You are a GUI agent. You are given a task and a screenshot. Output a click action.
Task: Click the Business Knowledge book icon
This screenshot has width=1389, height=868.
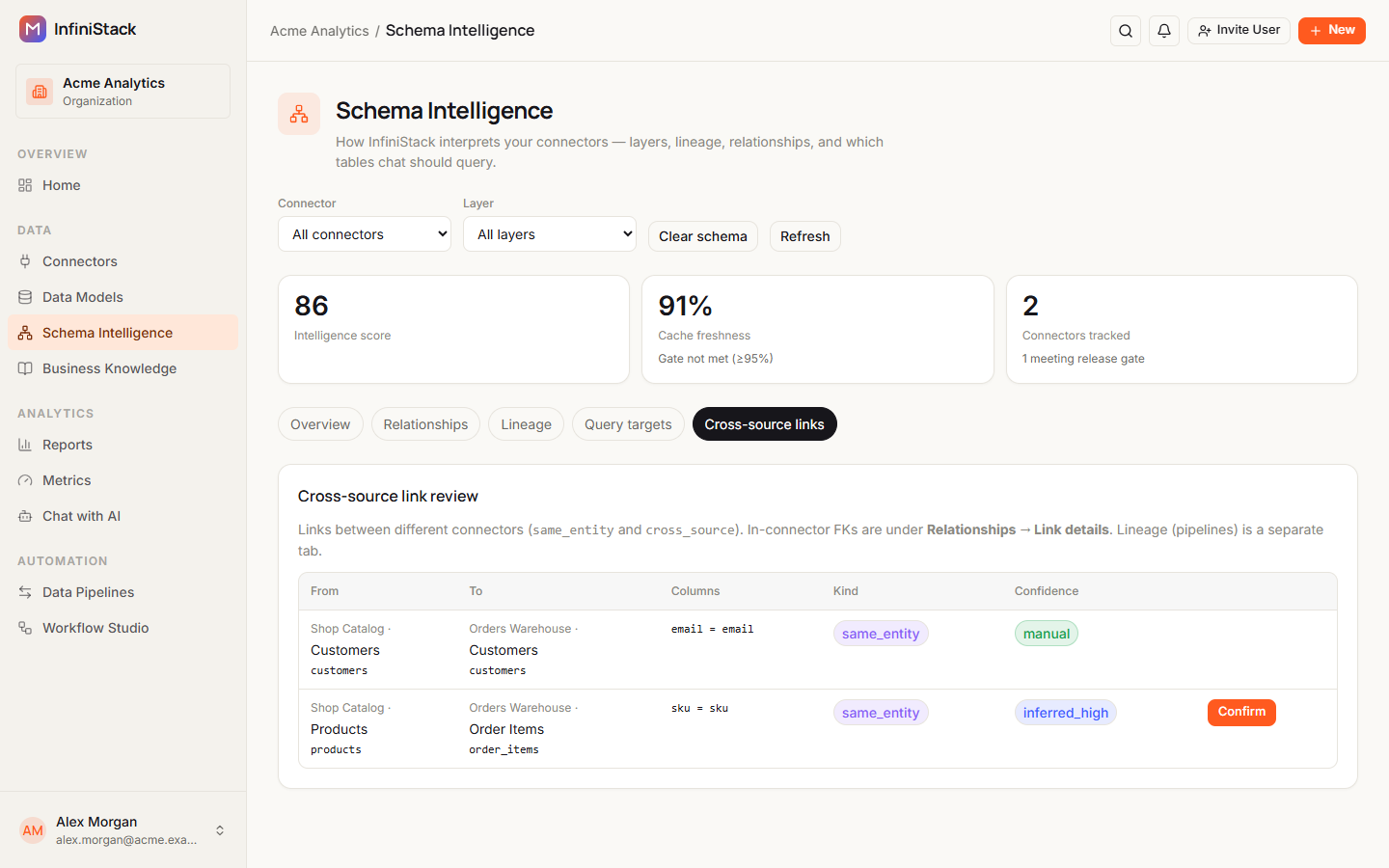click(25, 368)
